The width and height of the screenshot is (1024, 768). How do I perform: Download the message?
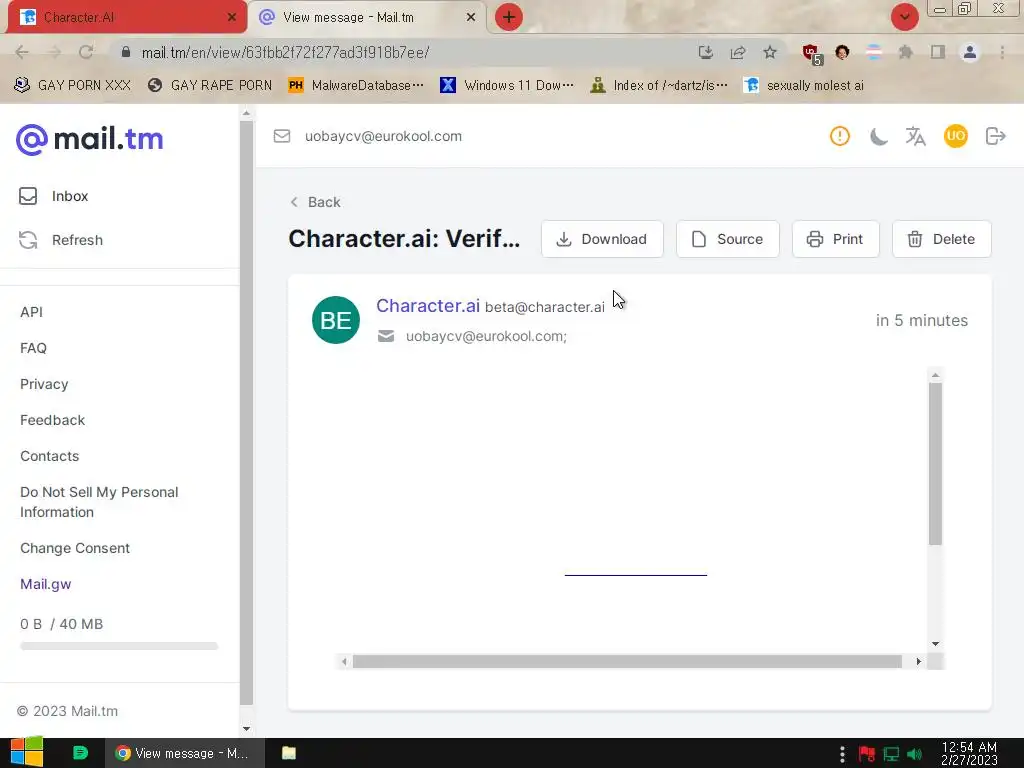[x=602, y=239]
